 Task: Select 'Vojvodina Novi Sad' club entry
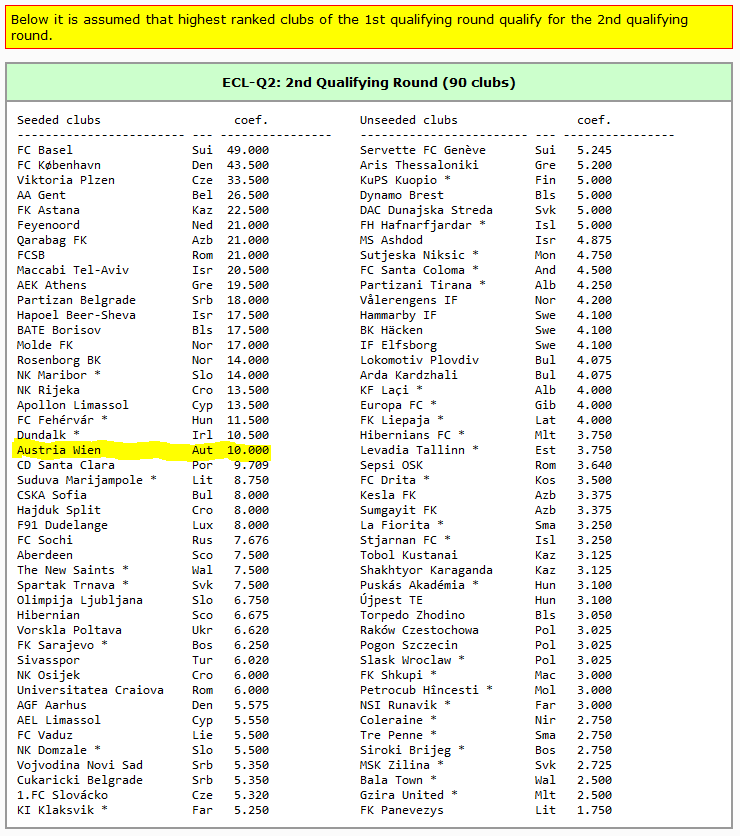point(80,765)
